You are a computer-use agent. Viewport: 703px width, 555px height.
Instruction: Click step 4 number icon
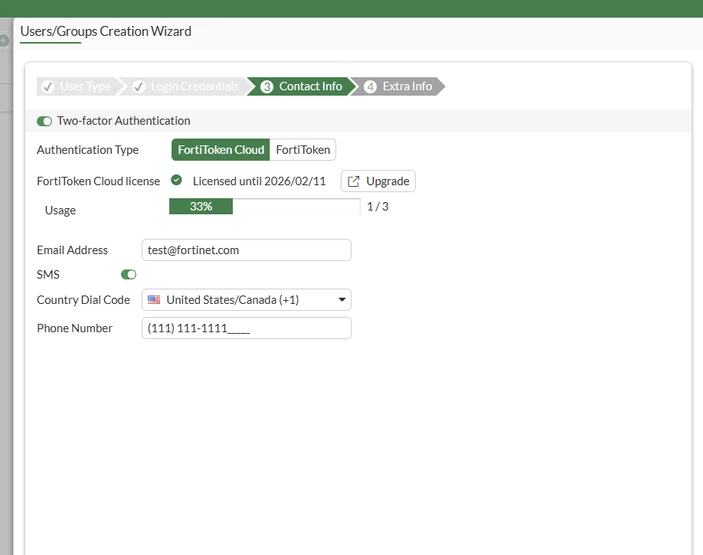[x=370, y=87]
